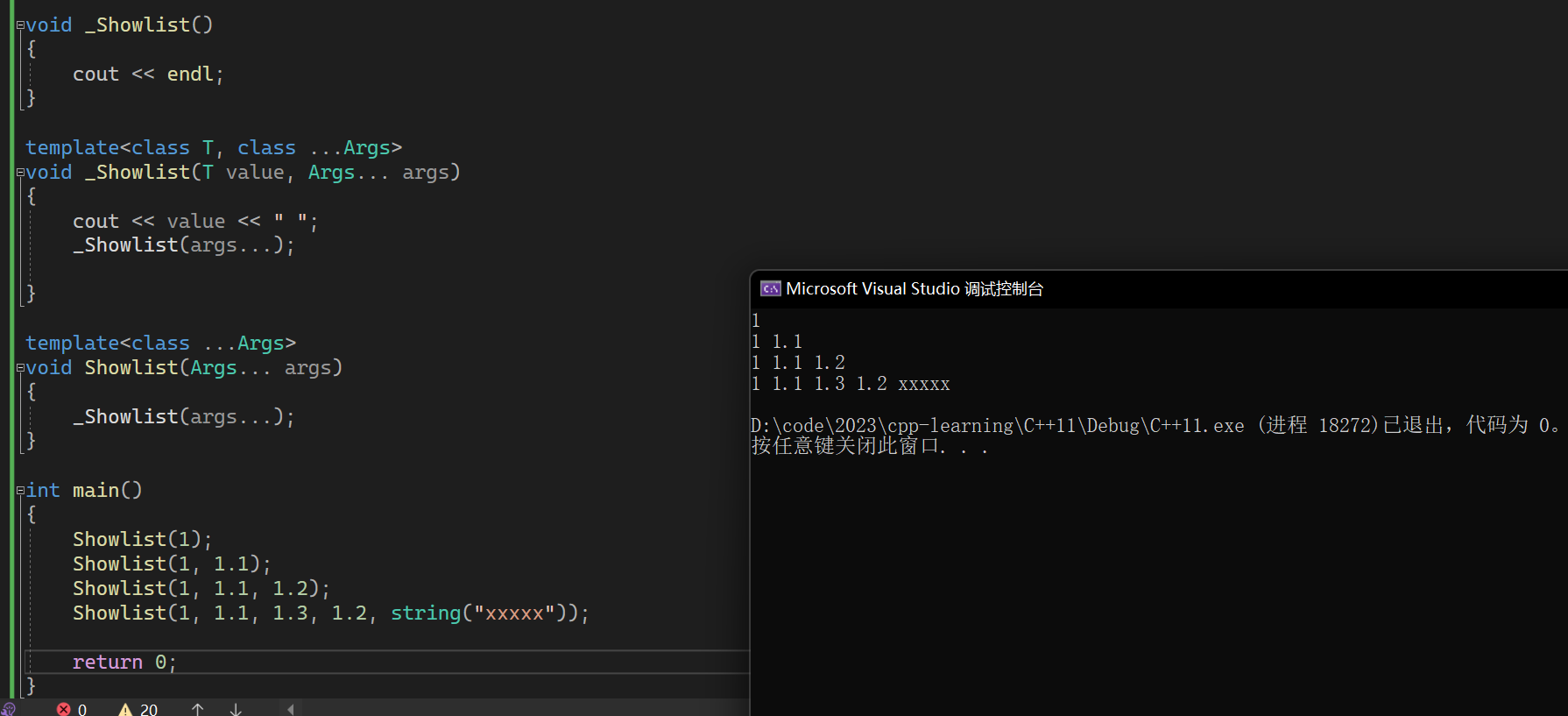The width and height of the screenshot is (1568, 716).
Task: Go to next issue with down arrow
Action: click(236, 709)
